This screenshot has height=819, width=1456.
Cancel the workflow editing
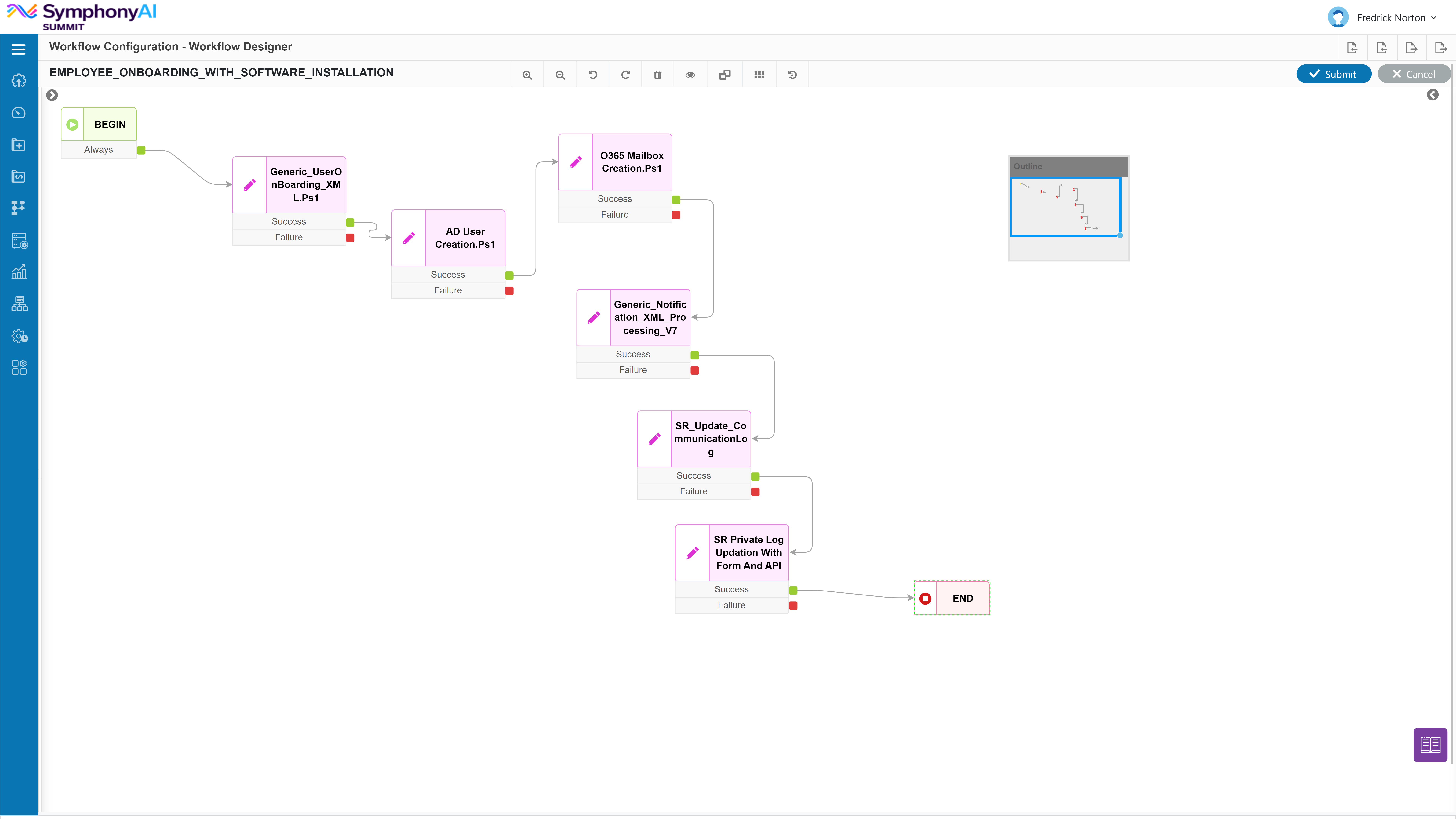[1414, 74]
